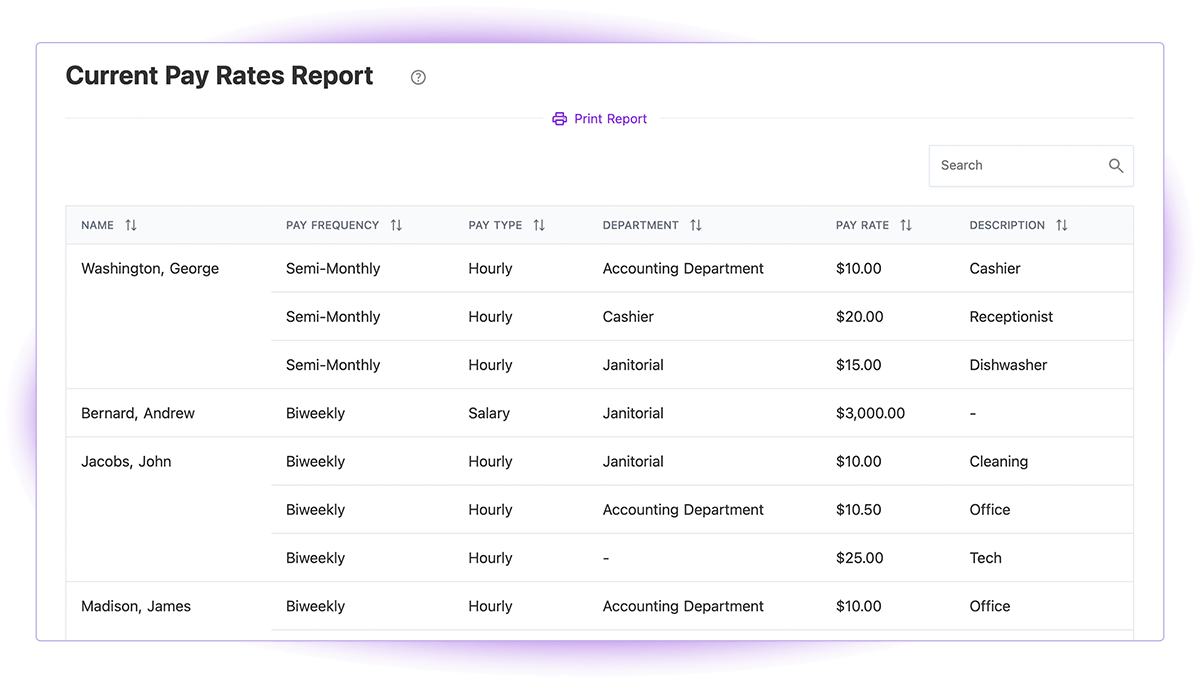Viewport: 1200px width, 683px height.
Task: Open the help icon beside the report title
Action: (x=418, y=77)
